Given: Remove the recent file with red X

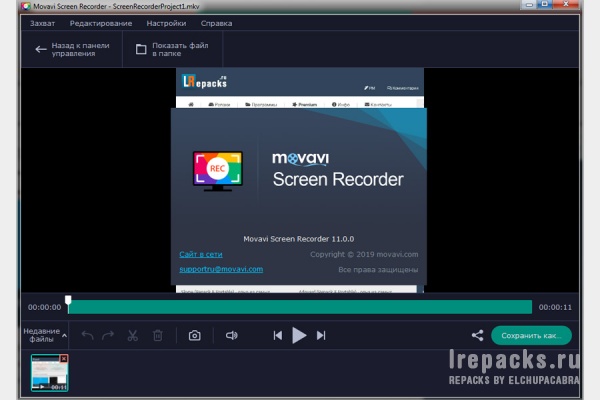Looking at the screenshot, I should pos(64,358).
